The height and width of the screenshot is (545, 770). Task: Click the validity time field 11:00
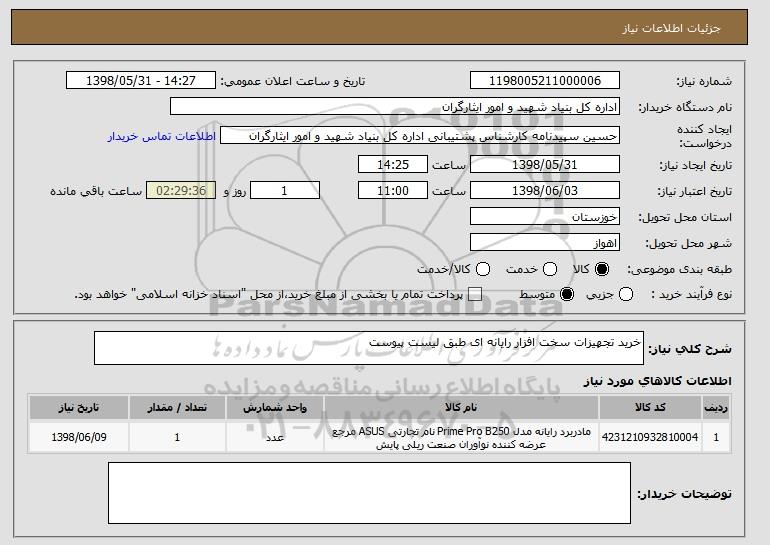pos(393,191)
